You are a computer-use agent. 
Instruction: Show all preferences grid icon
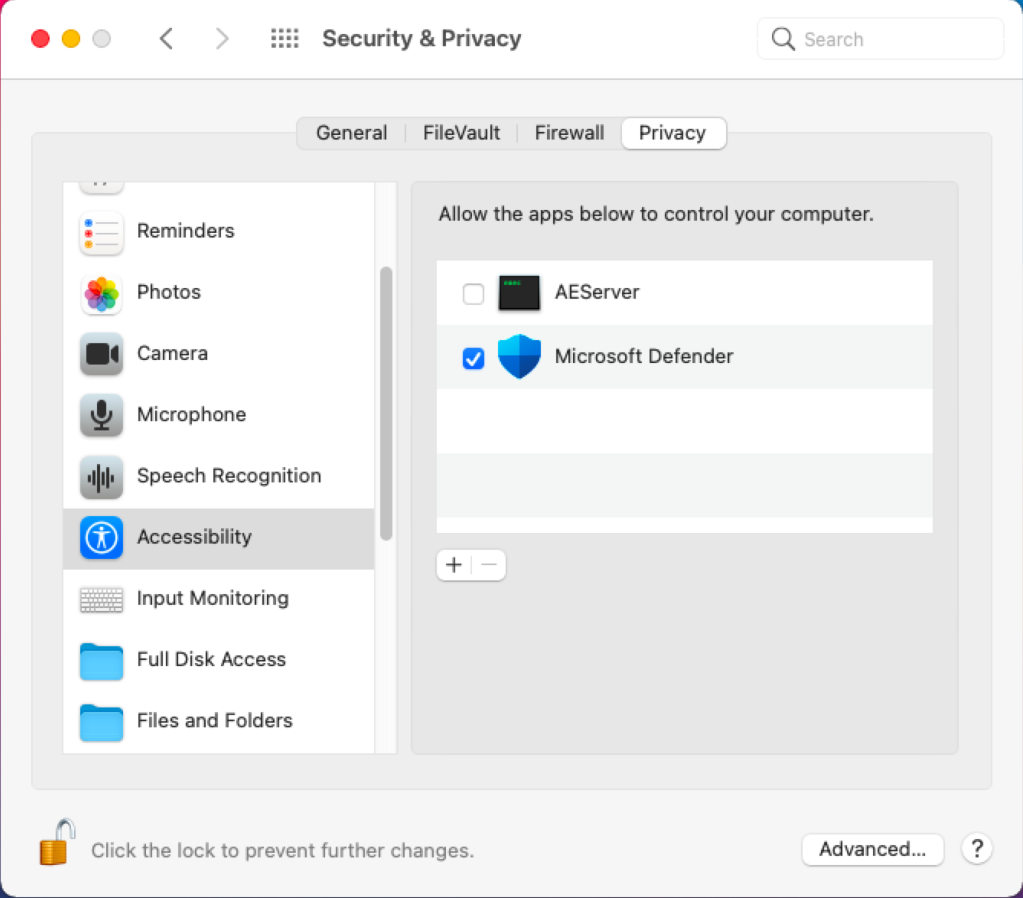[x=284, y=39]
